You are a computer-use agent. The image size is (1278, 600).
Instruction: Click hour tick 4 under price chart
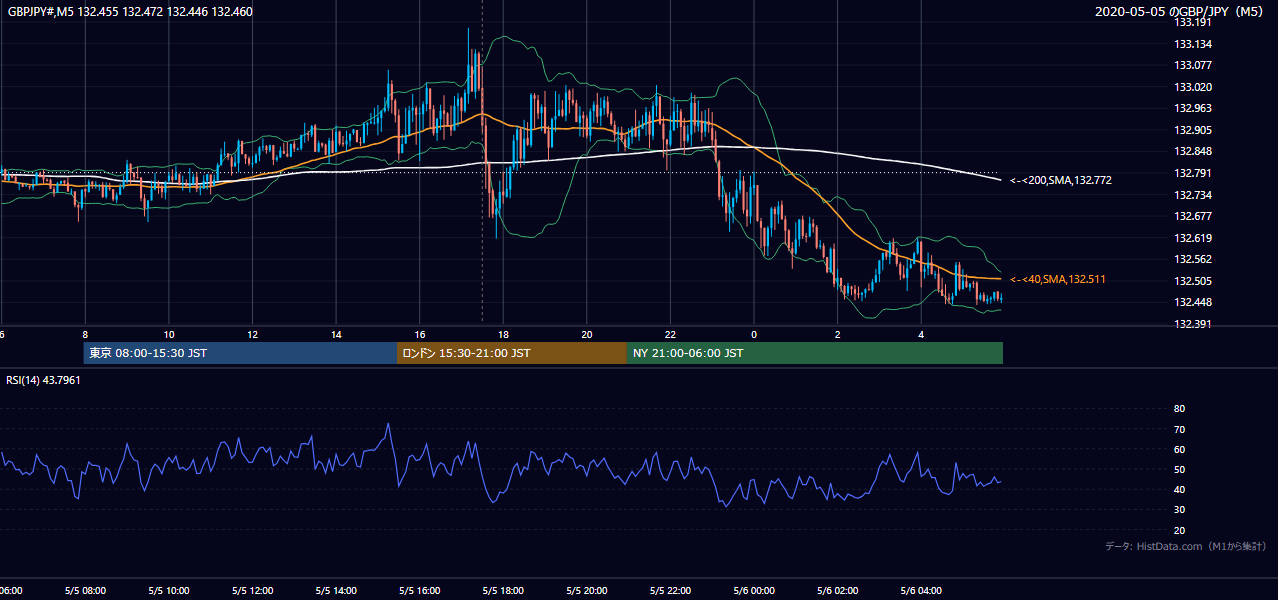click(x=921, y=334)
